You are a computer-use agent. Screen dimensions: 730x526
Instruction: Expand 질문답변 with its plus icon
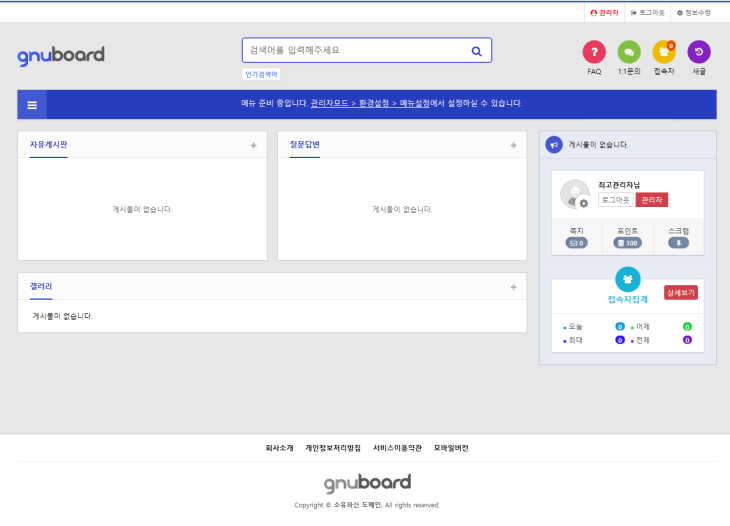point(514,145)
